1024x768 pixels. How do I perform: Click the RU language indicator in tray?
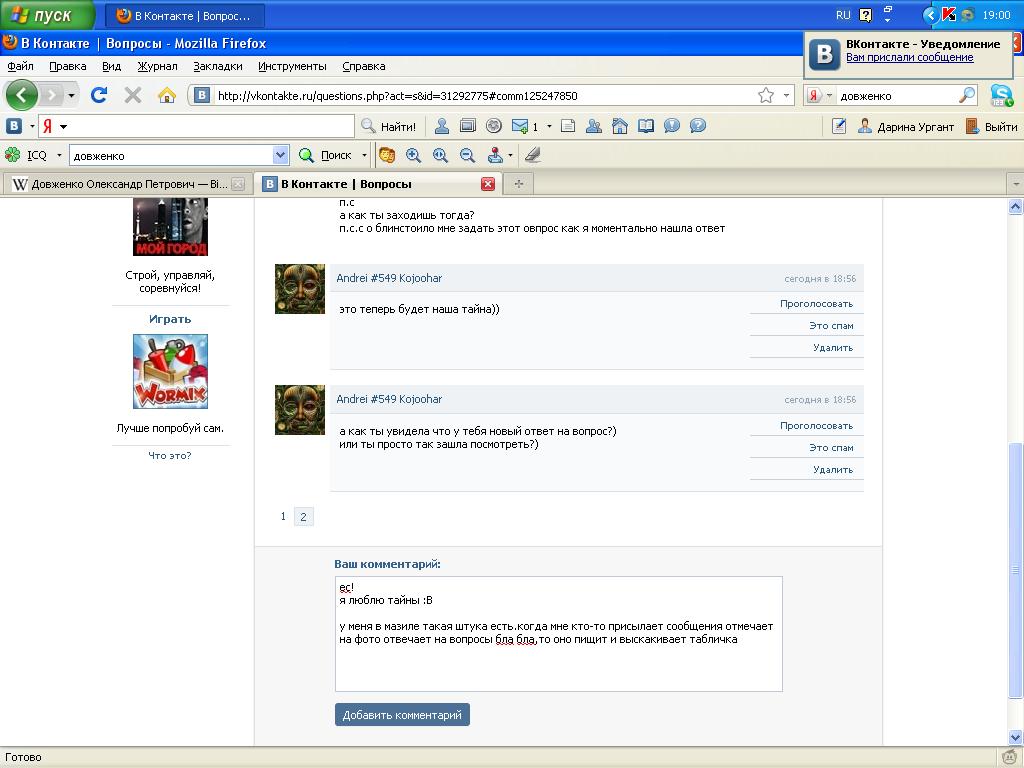click(843, 15)
